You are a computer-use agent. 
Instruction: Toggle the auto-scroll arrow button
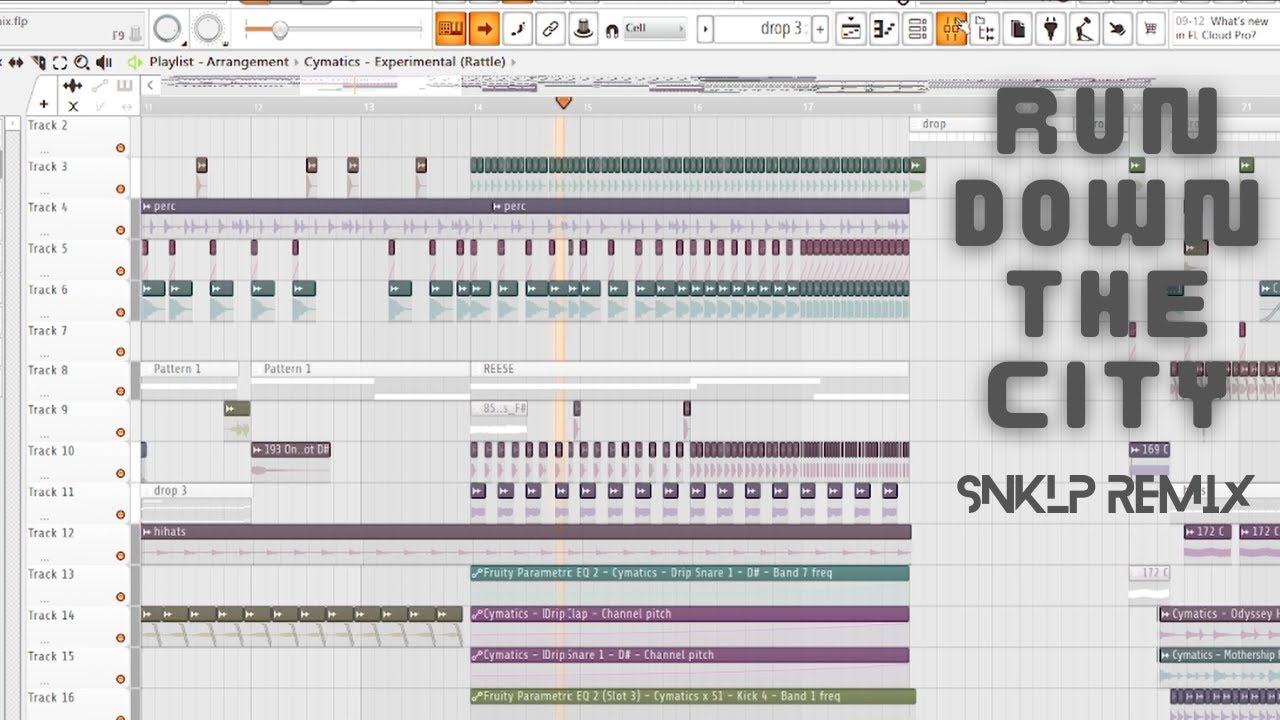[x=484, y=29]
